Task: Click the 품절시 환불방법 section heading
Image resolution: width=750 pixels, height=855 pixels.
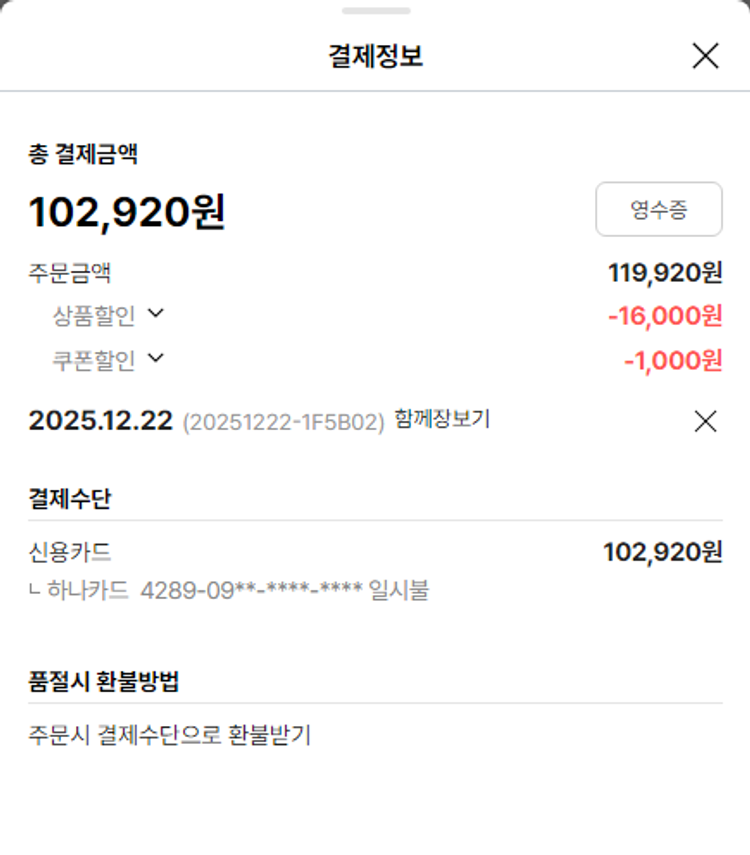Action: tap(104, 682)
